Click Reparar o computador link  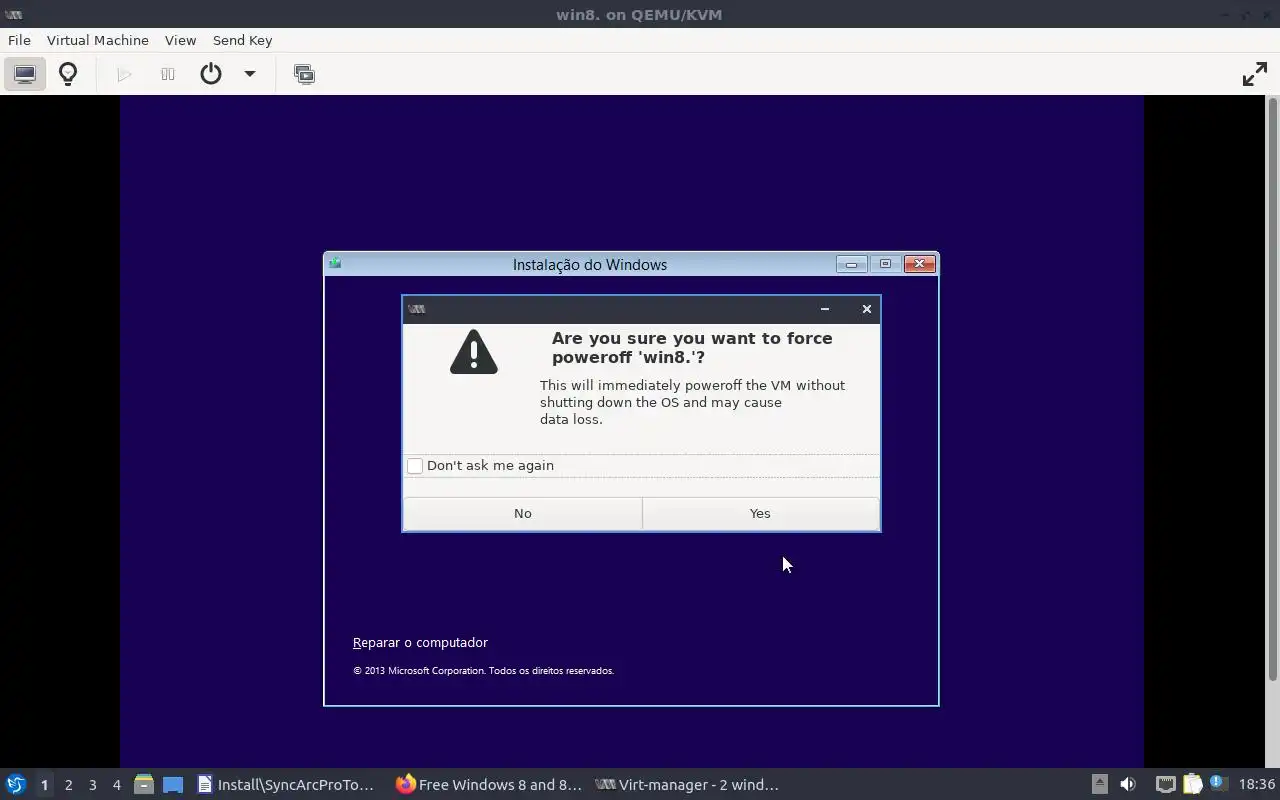click(x=420, y=642)
